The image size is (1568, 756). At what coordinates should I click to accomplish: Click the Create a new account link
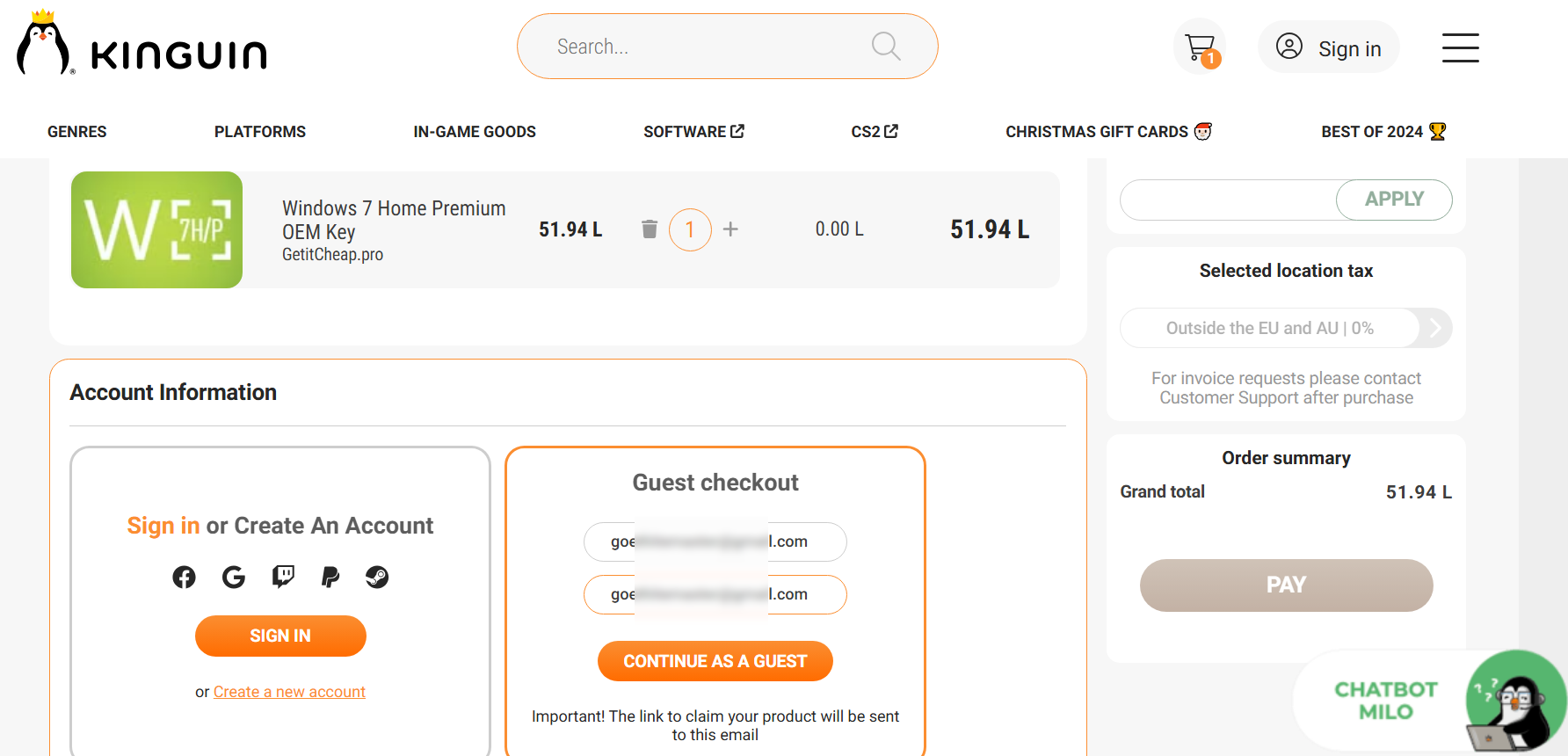(289, 692)
